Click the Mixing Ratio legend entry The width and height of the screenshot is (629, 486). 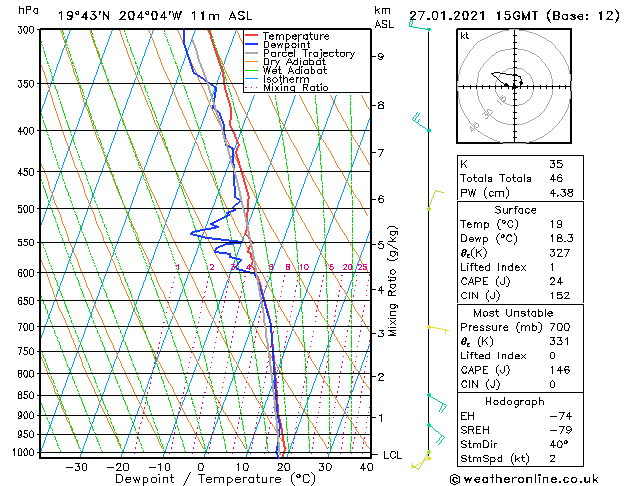coord(296,88)
